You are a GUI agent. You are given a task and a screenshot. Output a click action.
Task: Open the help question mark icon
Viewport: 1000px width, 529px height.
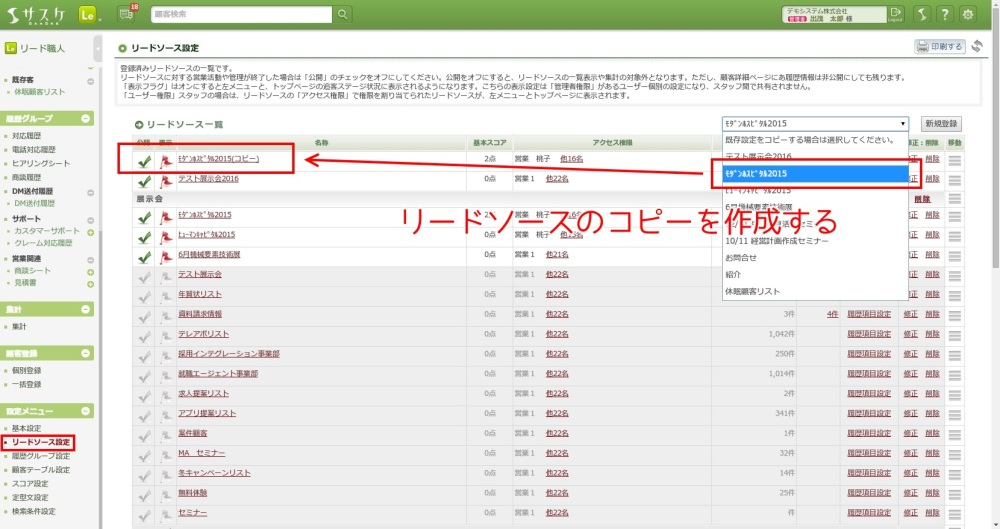[942, 14]
